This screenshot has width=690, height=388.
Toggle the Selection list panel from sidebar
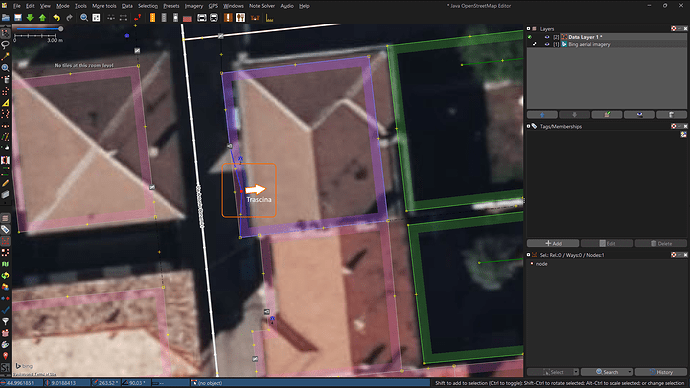point(5,241)
